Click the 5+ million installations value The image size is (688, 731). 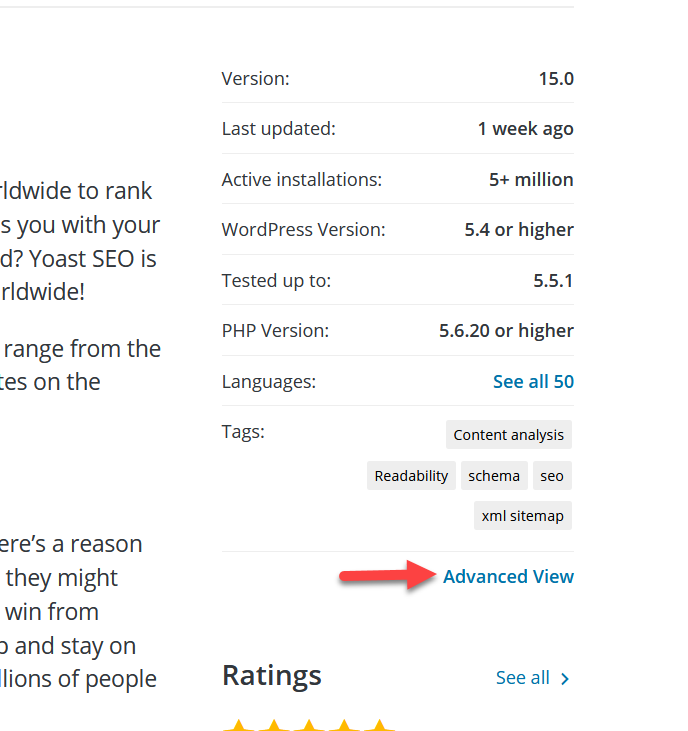(x=531, y=179)
